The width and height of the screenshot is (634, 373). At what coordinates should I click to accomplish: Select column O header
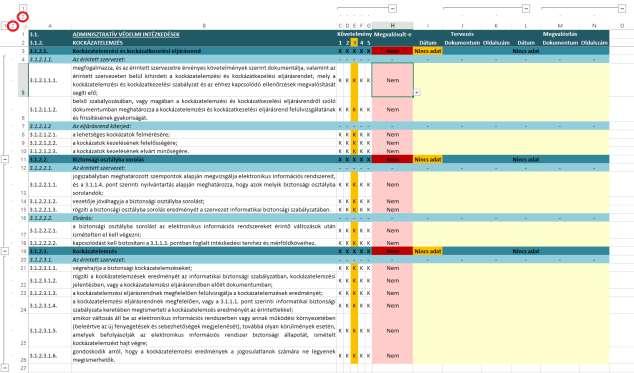[621, 26]
